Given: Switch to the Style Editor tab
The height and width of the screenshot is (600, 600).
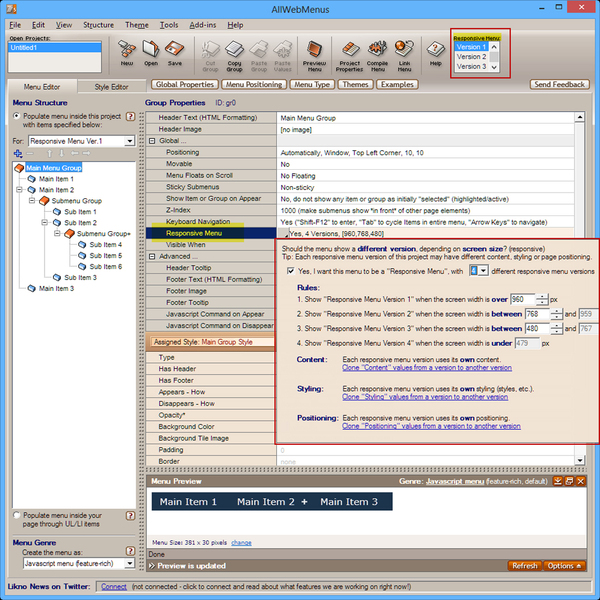Looking at the screenshot, I should click(111, 87).
